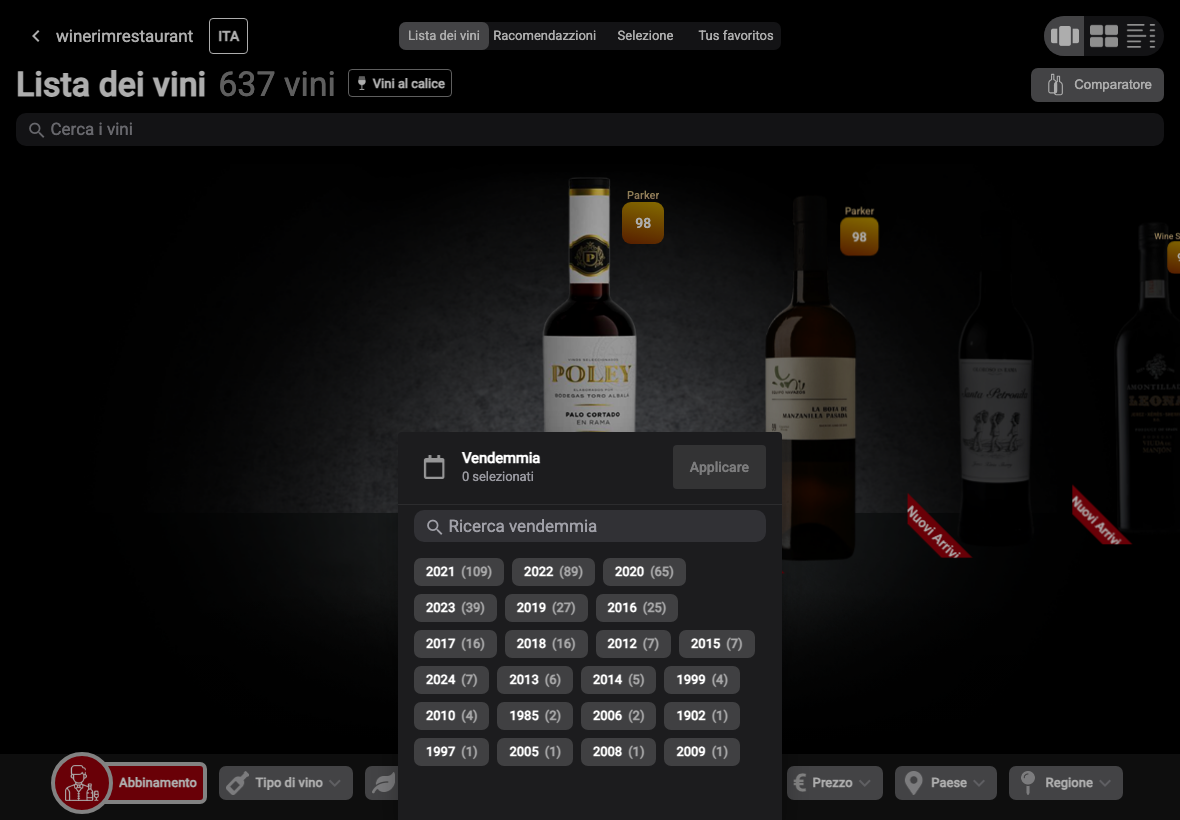Toggle the 2019 vintage filter chip
This screenshot has width=1180, height=820.
click(x=546, y=608)
